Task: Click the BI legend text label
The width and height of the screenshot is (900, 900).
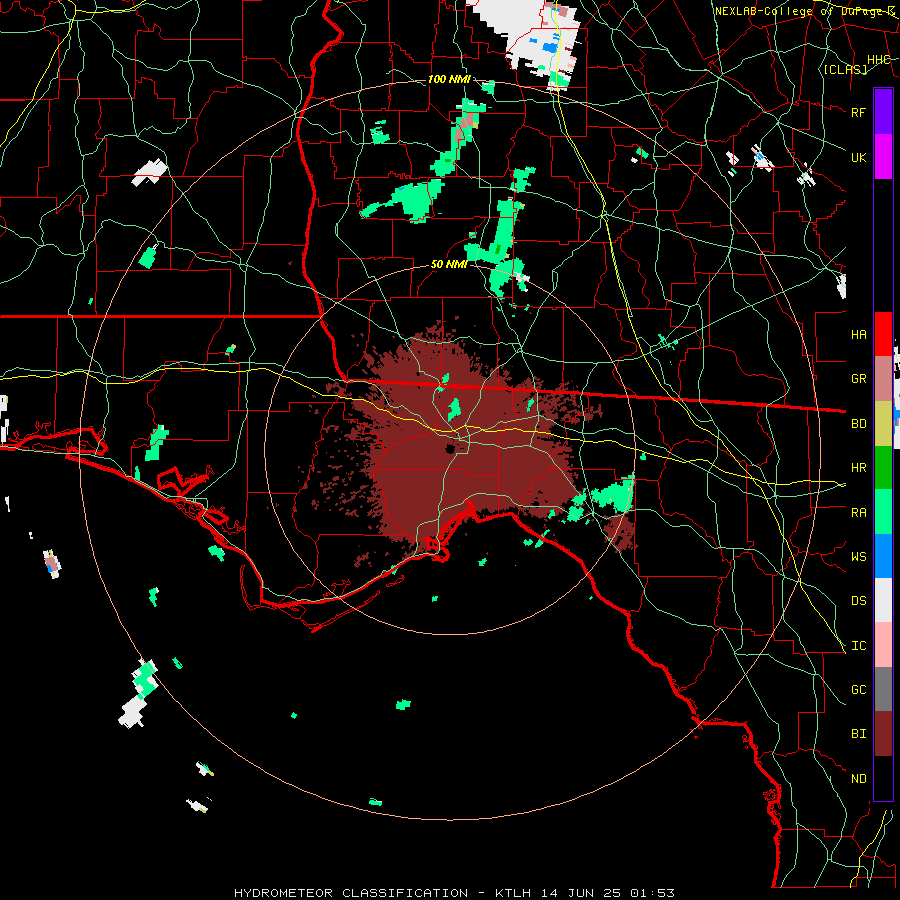Action: tap(858, 734)
